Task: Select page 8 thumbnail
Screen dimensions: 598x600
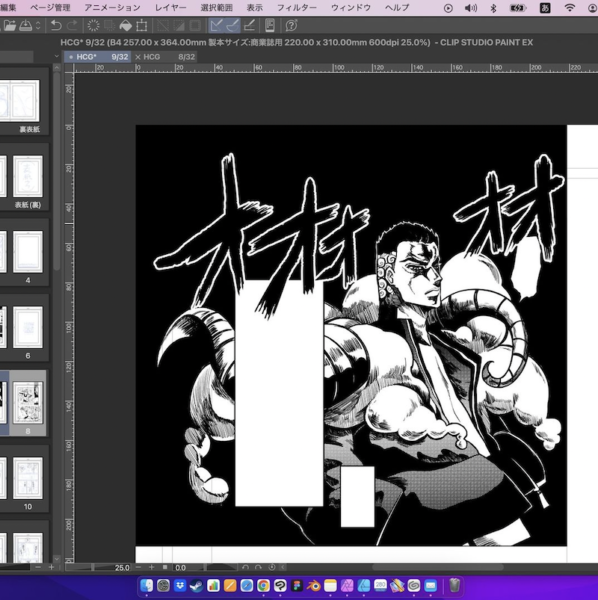Action: (x=28, y=403)
